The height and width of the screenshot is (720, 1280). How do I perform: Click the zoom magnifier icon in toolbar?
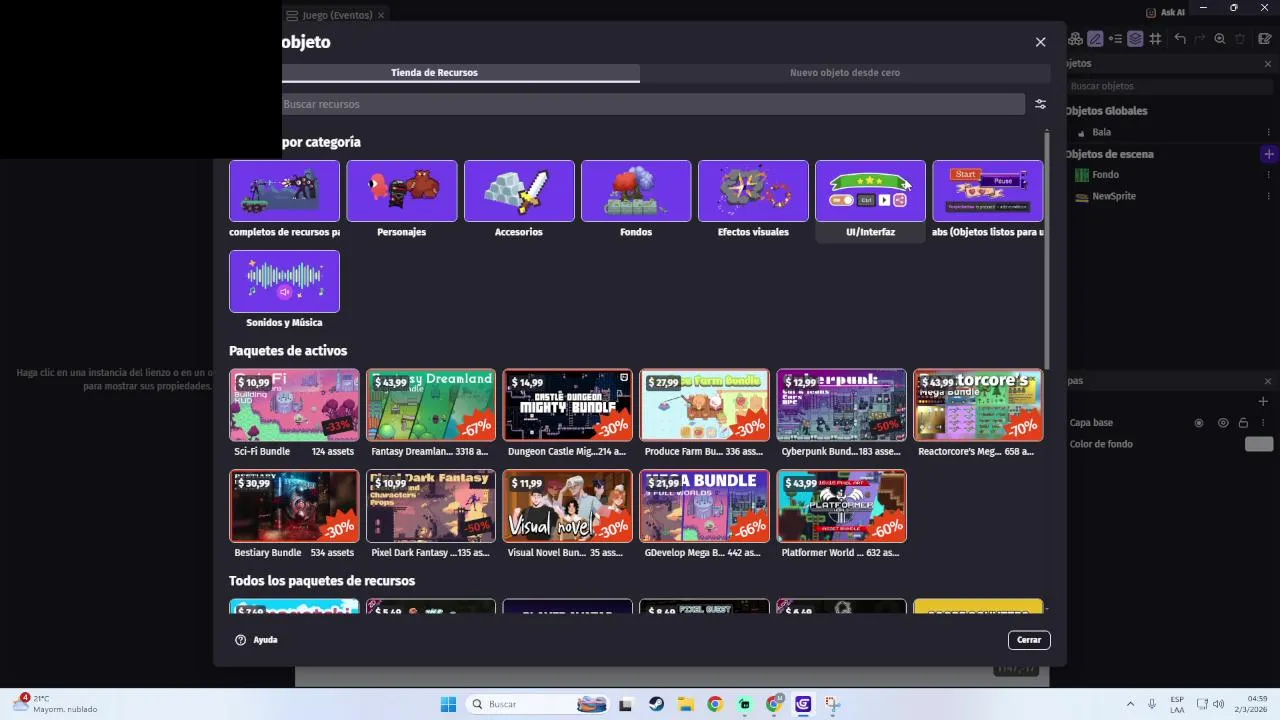1220,39
